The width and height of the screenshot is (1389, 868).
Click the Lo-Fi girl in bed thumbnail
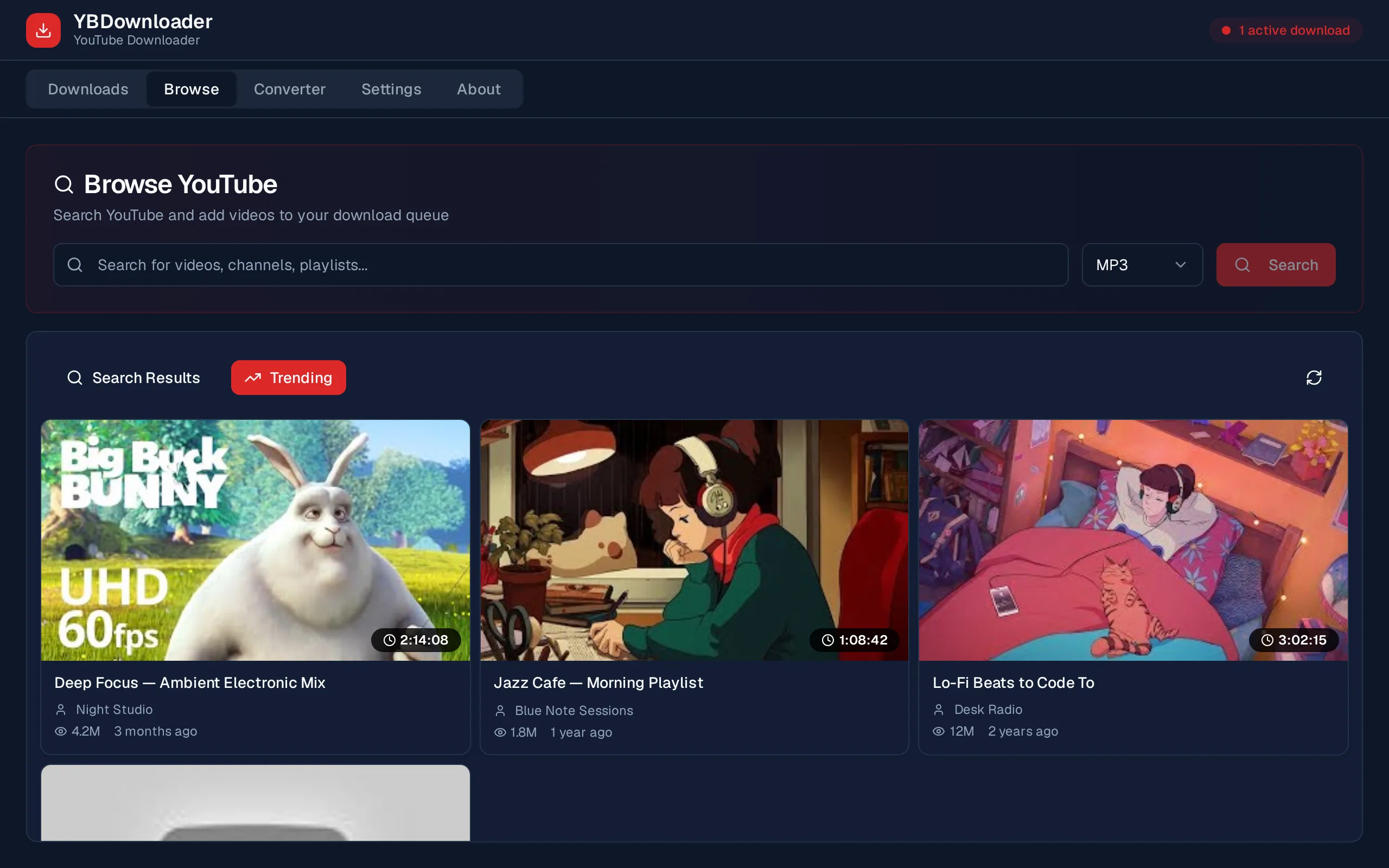click(x=1133, y=540)
